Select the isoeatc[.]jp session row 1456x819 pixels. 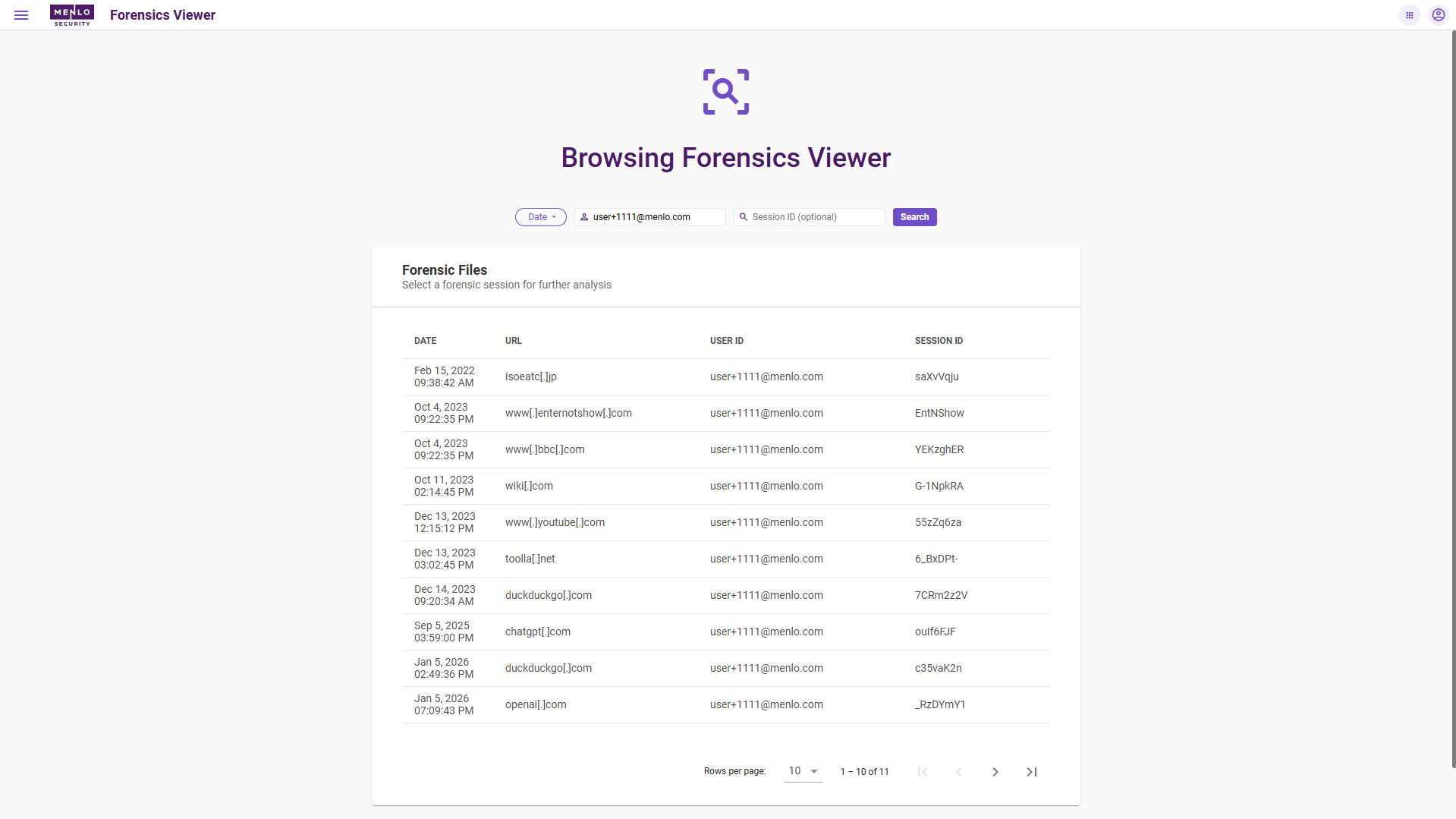pos(726,377)
